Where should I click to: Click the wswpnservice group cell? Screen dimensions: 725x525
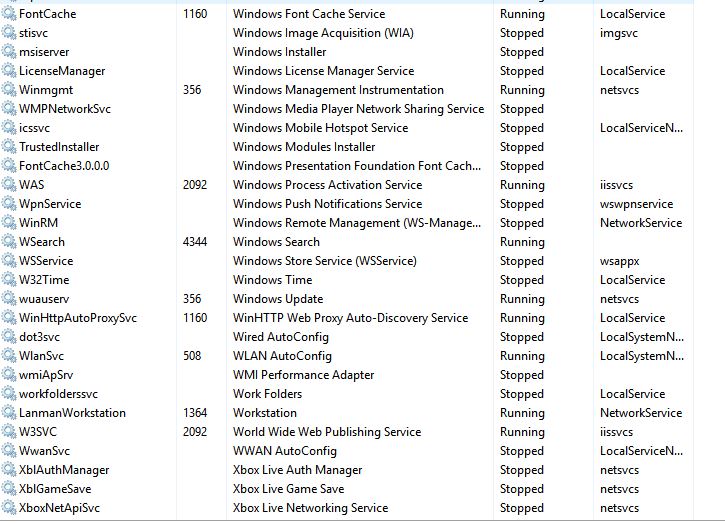tap(636, 204)
